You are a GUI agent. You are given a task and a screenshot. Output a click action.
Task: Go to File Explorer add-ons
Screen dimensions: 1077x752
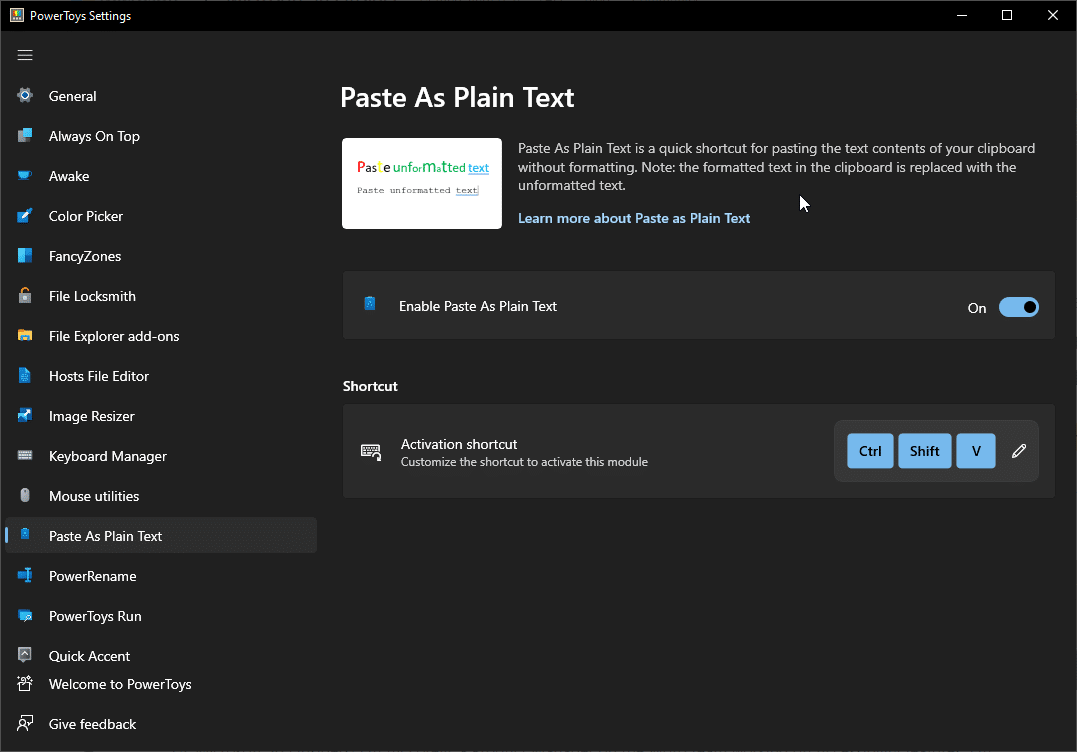159,336
